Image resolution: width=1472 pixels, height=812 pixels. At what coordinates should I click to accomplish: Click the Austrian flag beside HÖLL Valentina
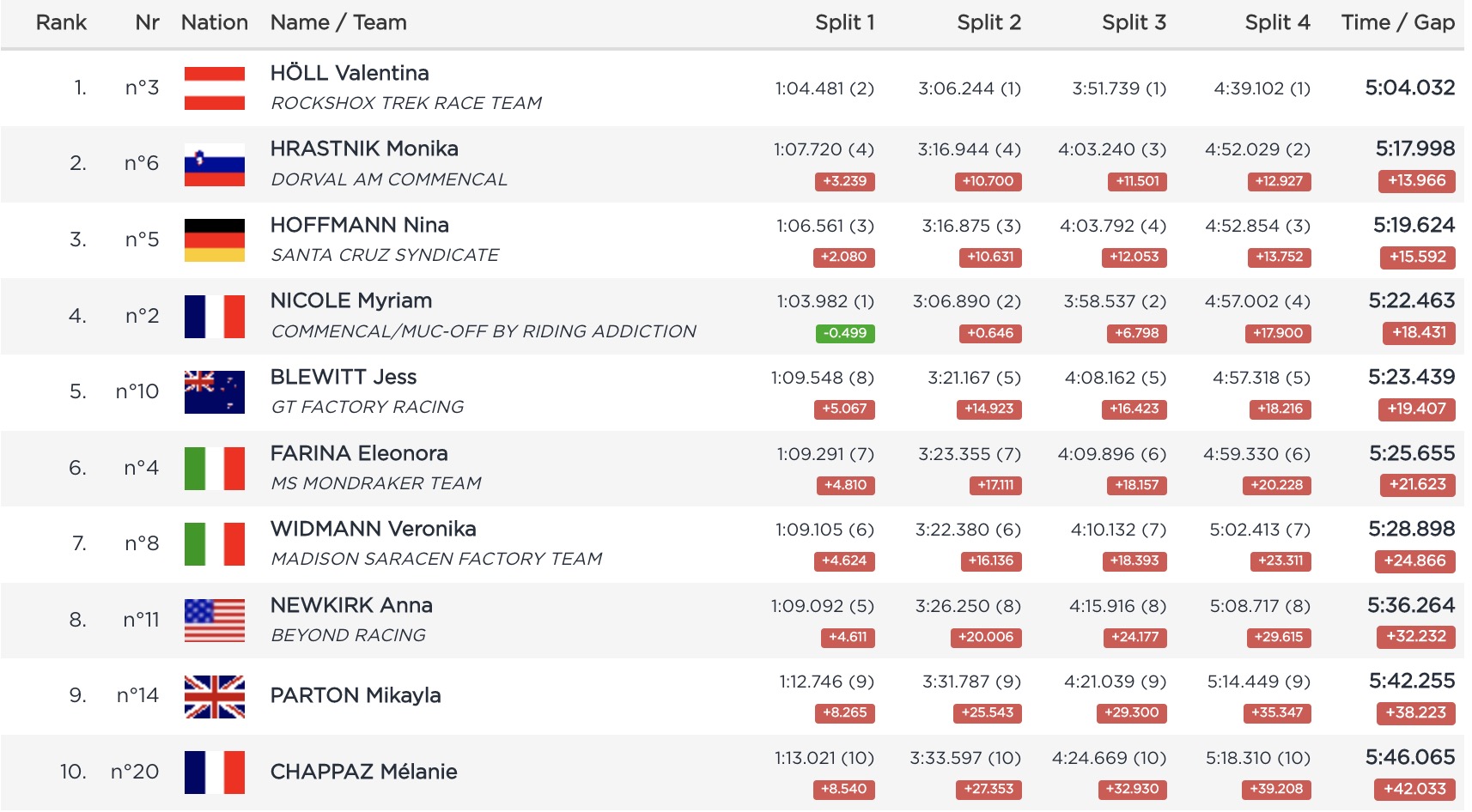tap(214, 88)
